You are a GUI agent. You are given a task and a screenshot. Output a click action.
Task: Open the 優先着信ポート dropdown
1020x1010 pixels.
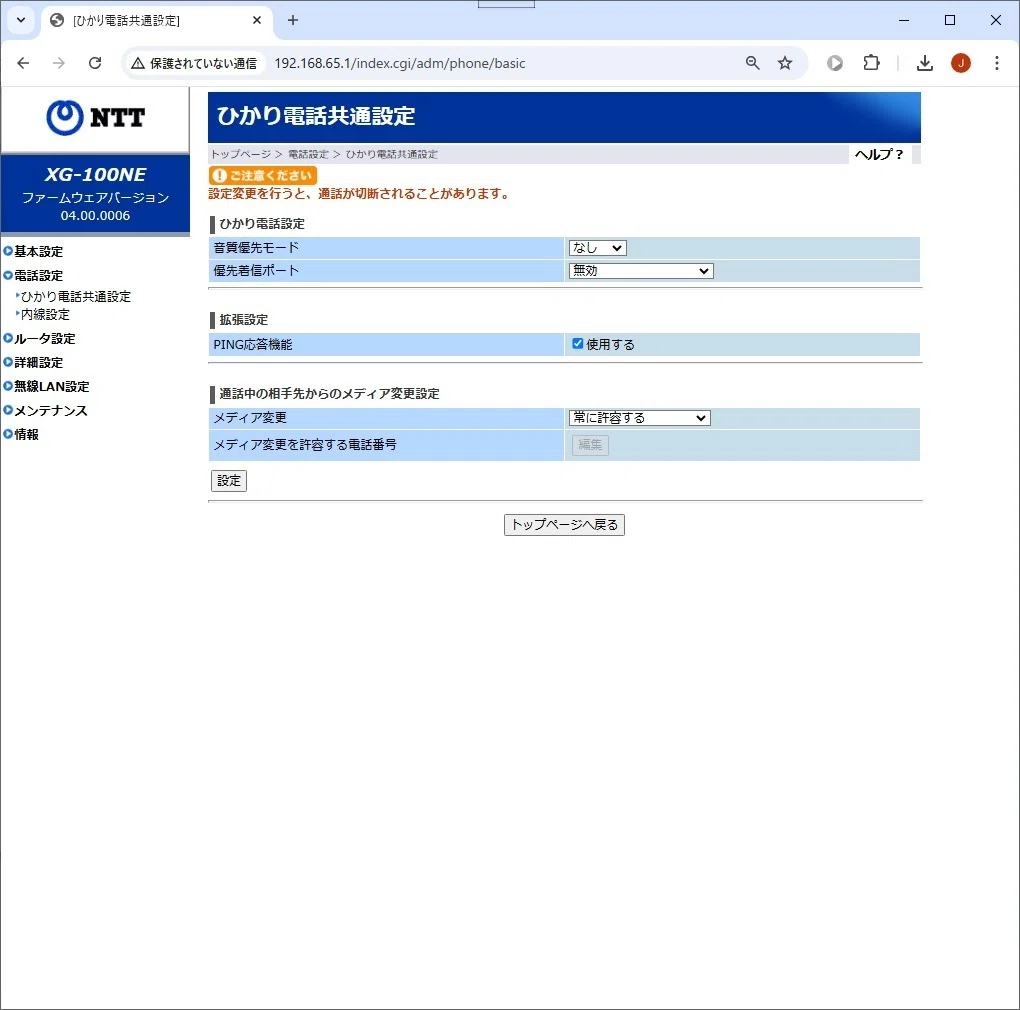[641, 271]
